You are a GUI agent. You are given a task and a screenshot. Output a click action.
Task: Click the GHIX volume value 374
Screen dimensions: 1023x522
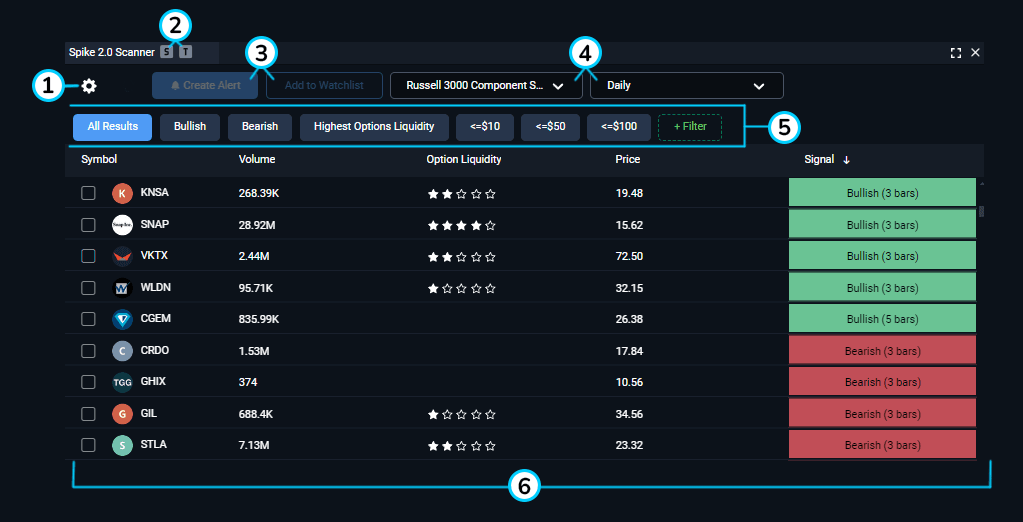(248, 382)
